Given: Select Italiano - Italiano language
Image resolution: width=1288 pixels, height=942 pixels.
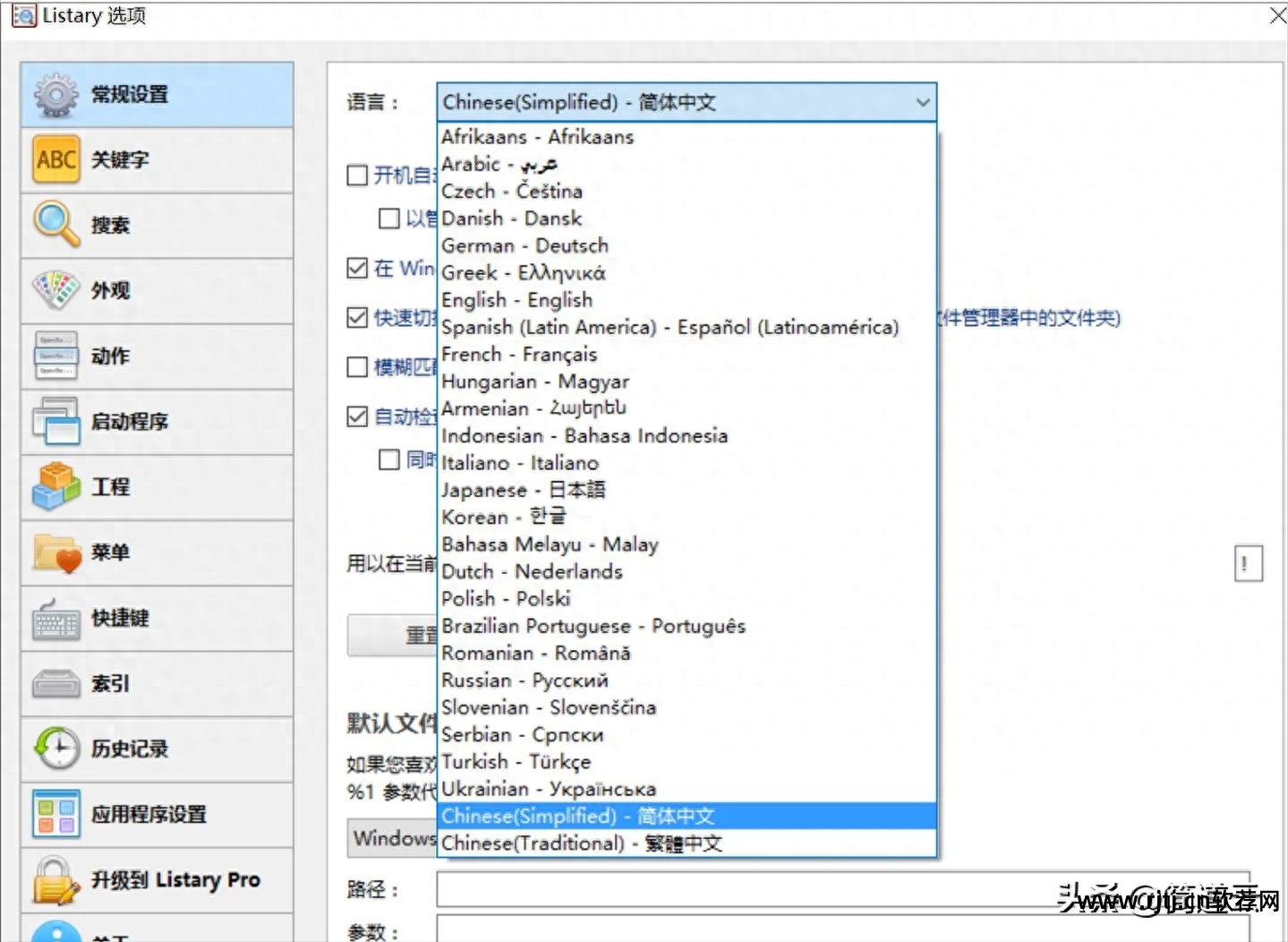Looking at the screenshot, I should [687, 463].
